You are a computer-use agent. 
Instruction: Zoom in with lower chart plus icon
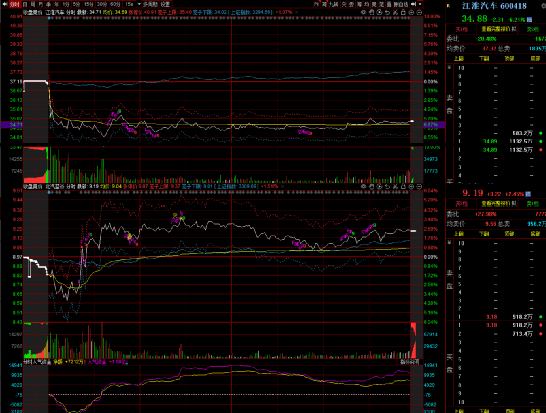(411, 187)
